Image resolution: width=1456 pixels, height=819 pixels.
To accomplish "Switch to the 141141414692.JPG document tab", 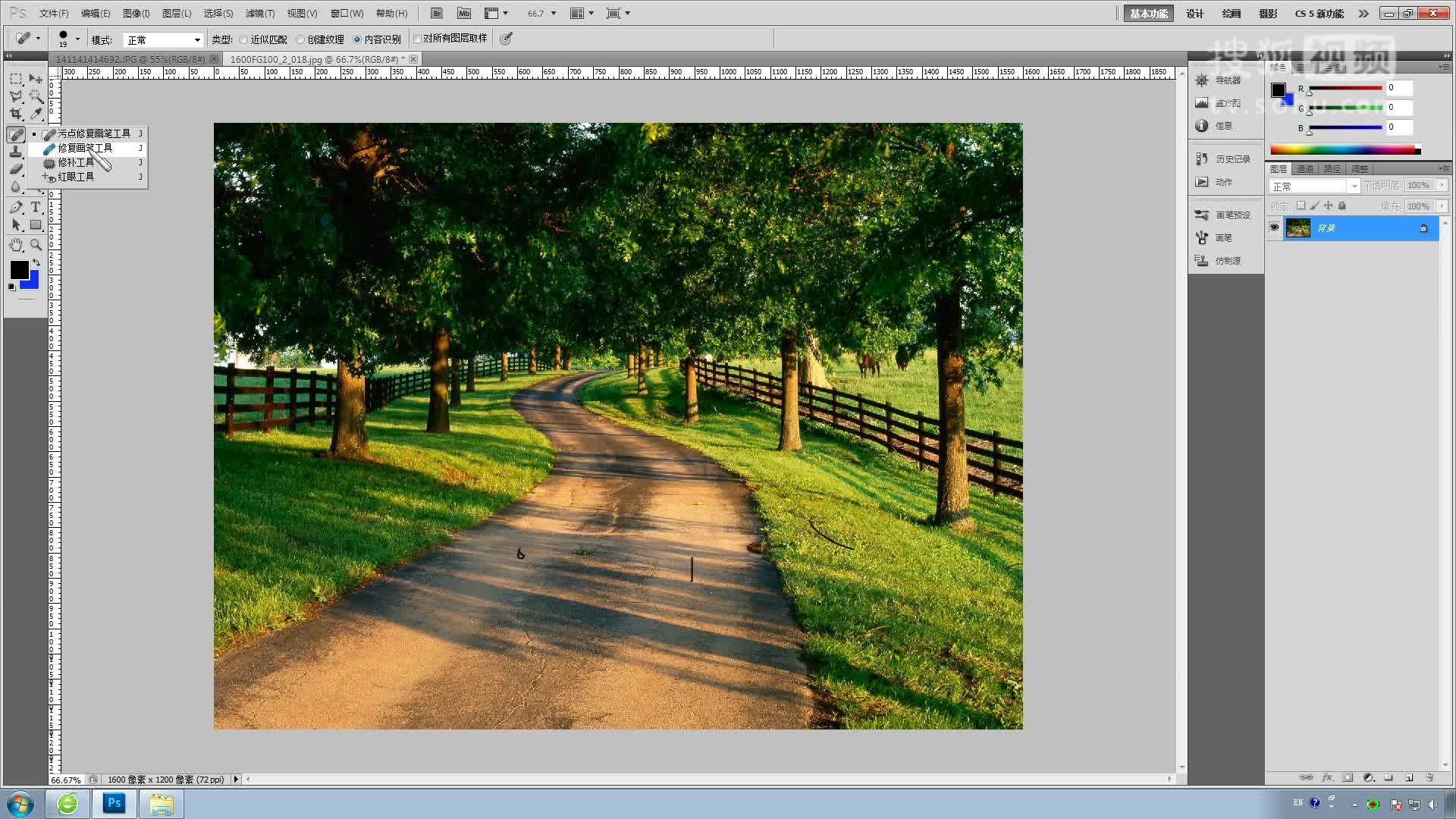I will (x=130, y=59).
